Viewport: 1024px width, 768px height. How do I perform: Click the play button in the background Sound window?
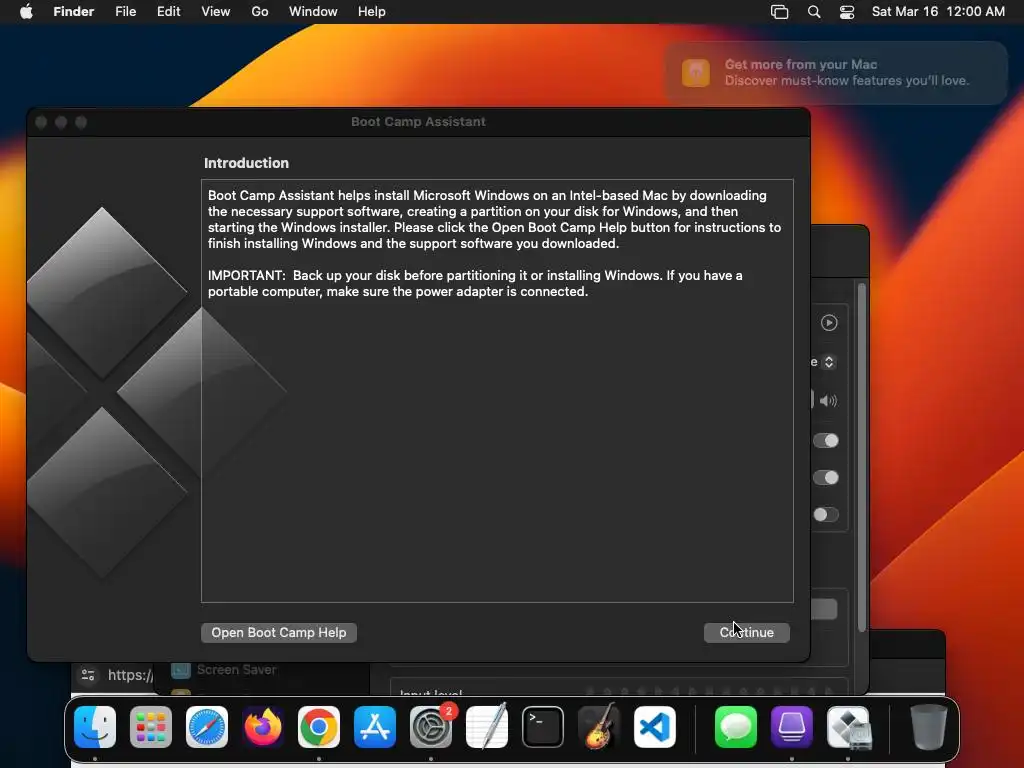tap(829, 323)
